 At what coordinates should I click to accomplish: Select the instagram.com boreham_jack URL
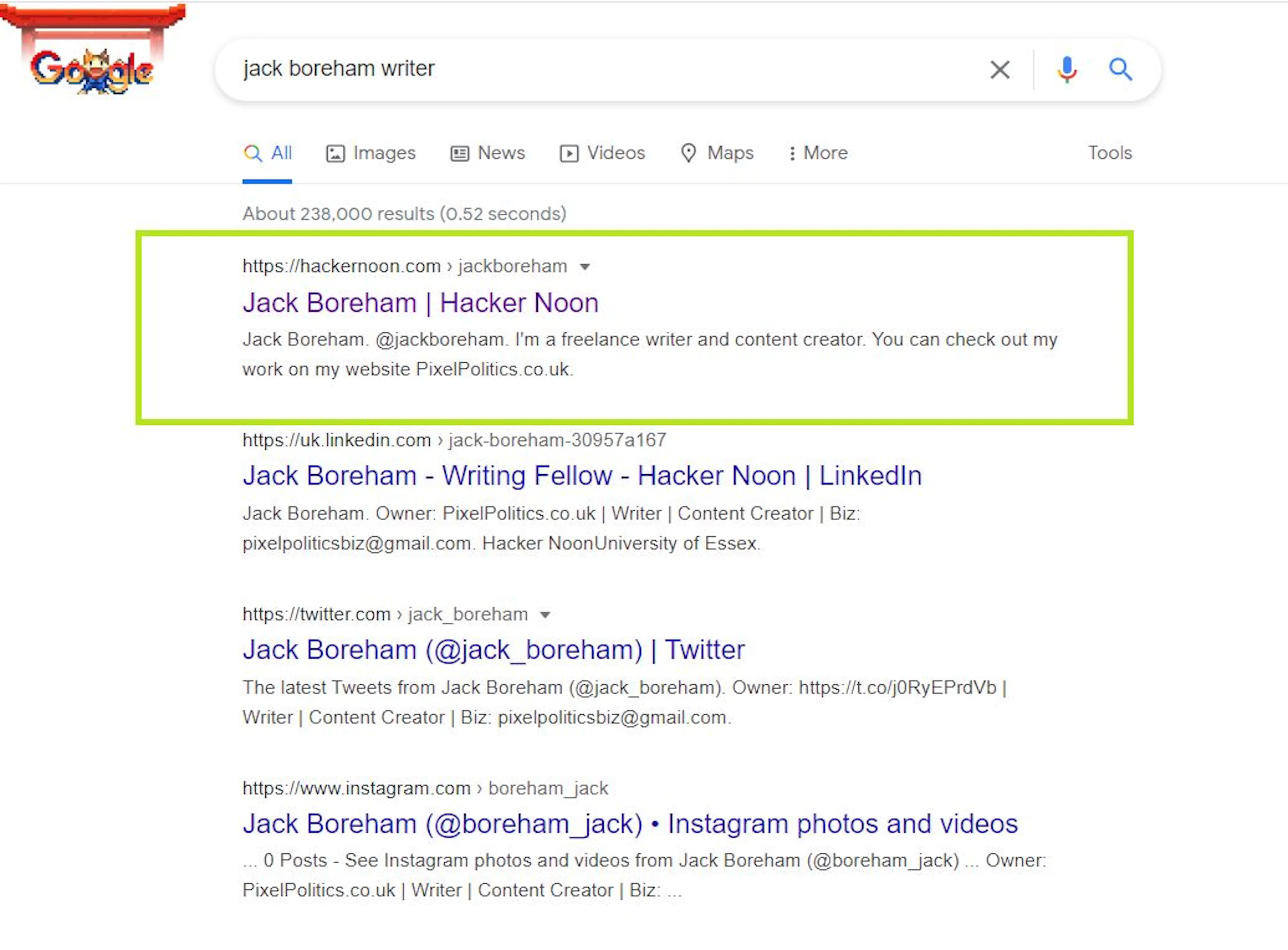pos(425,788)
